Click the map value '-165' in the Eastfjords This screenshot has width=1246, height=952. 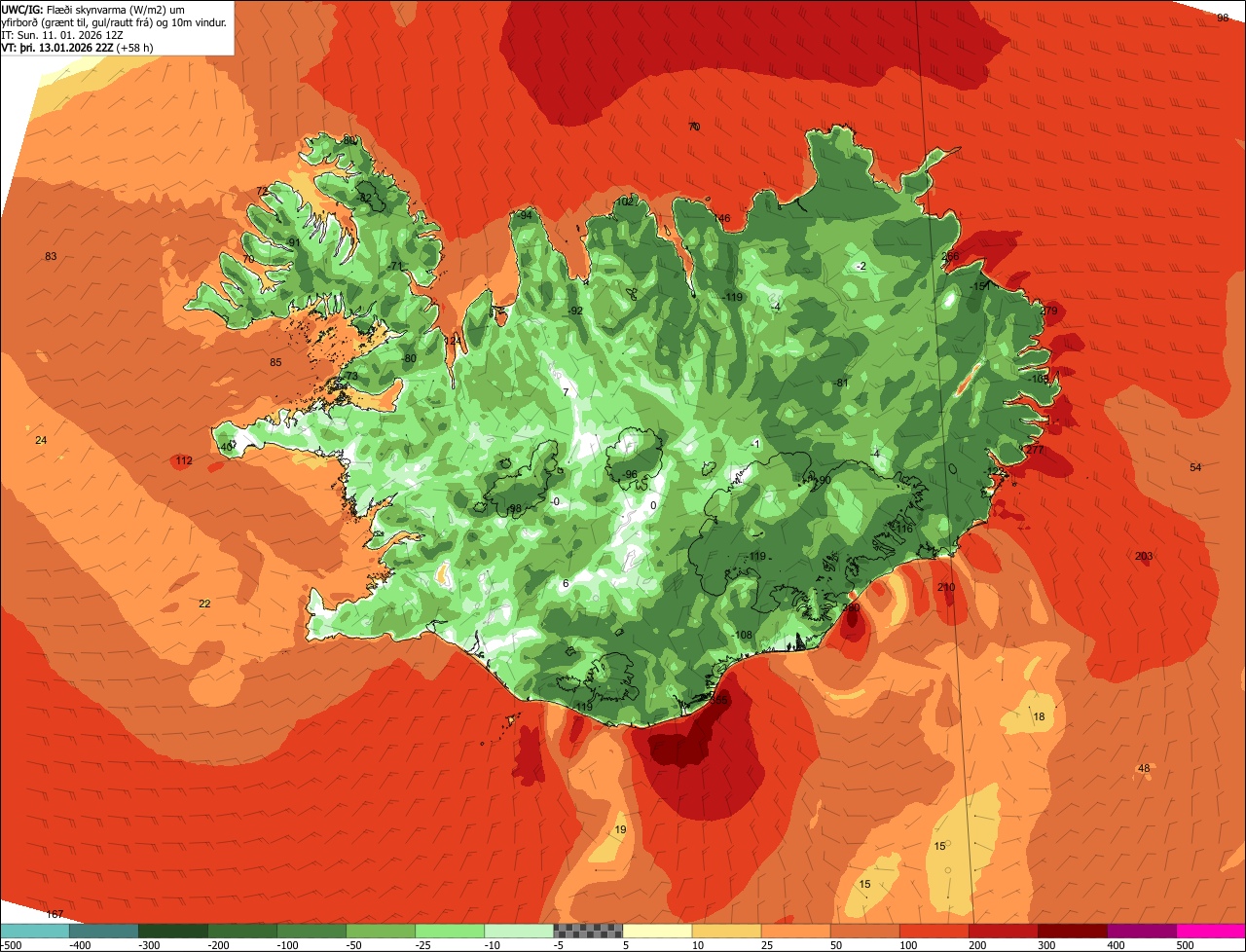coord(1039,378)
